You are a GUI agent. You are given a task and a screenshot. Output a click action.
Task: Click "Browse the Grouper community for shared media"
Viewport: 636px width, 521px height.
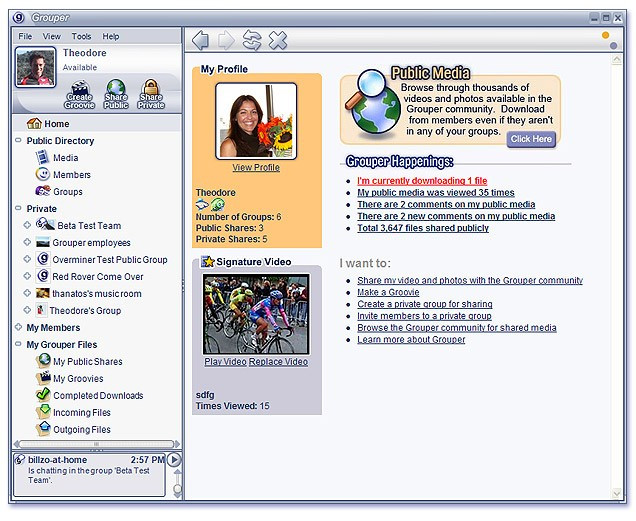(x=457, y=327)
